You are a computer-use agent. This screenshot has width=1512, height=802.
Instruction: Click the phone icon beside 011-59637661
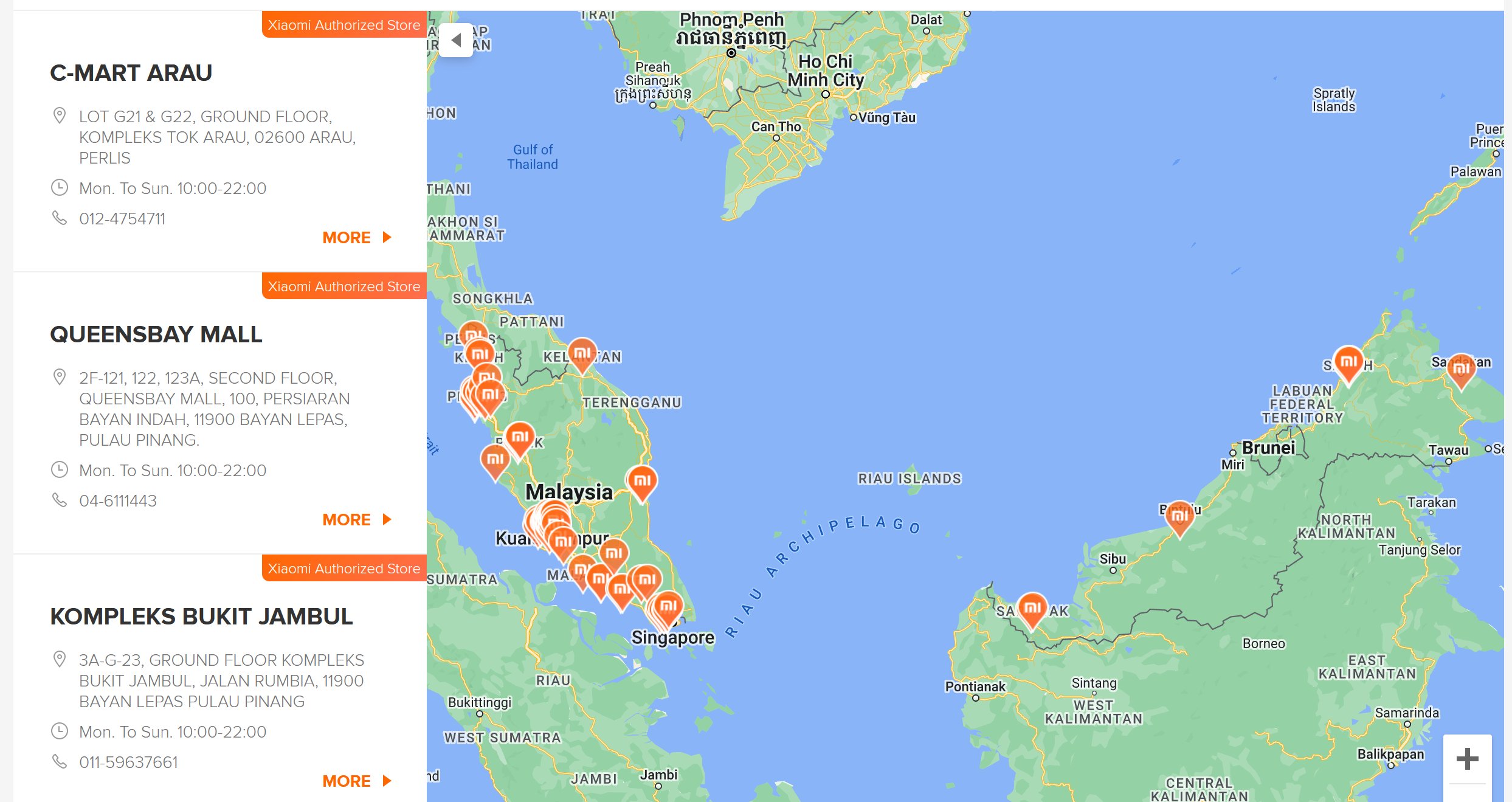click(59, 761)
